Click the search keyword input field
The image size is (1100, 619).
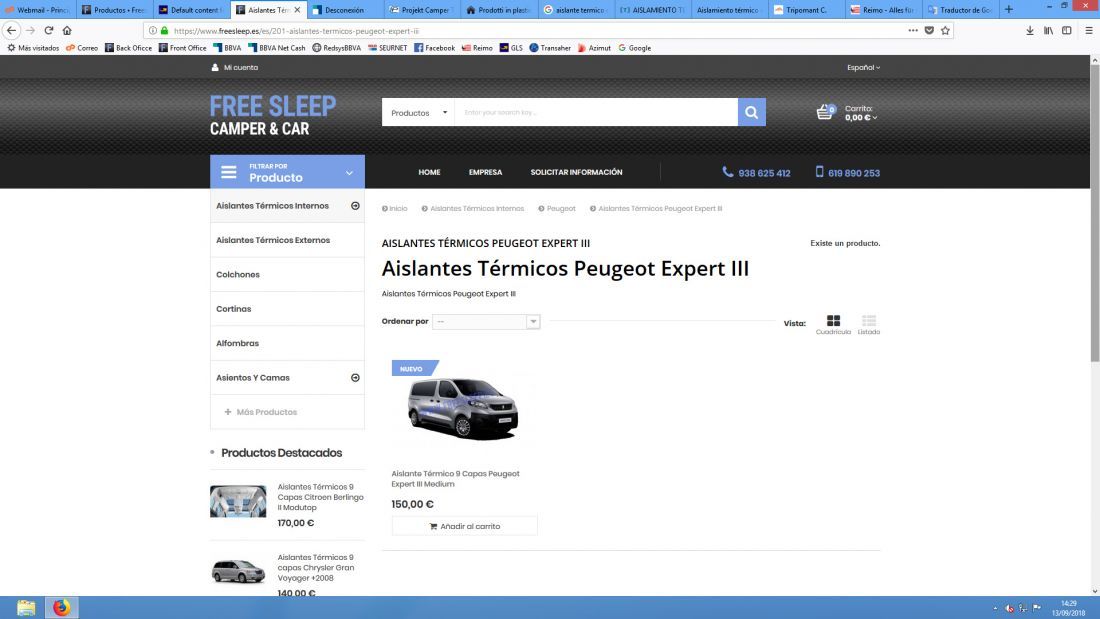point(596,112)
